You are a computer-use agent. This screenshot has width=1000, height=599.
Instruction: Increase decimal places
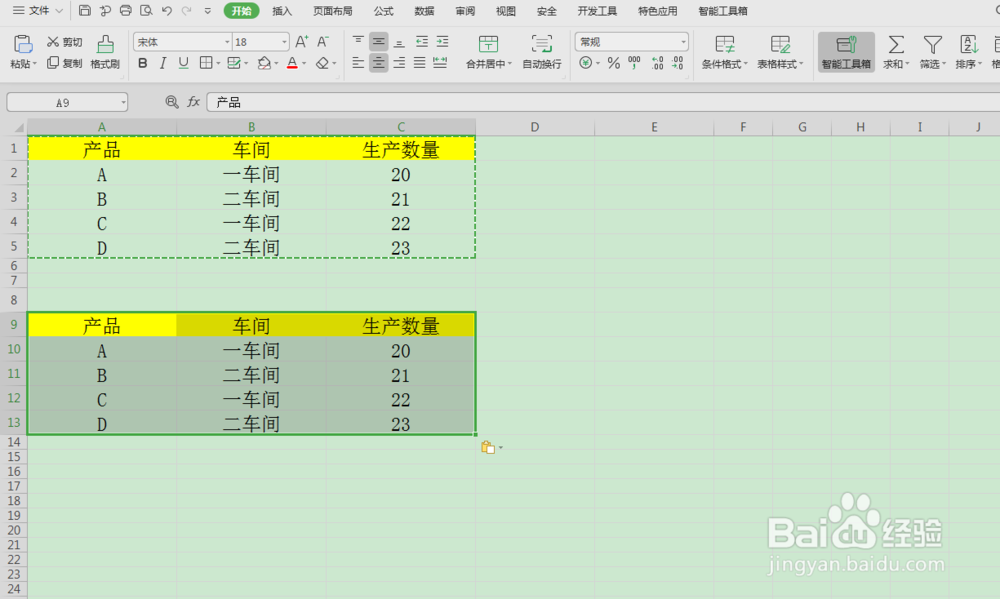(x=658, y=63)
